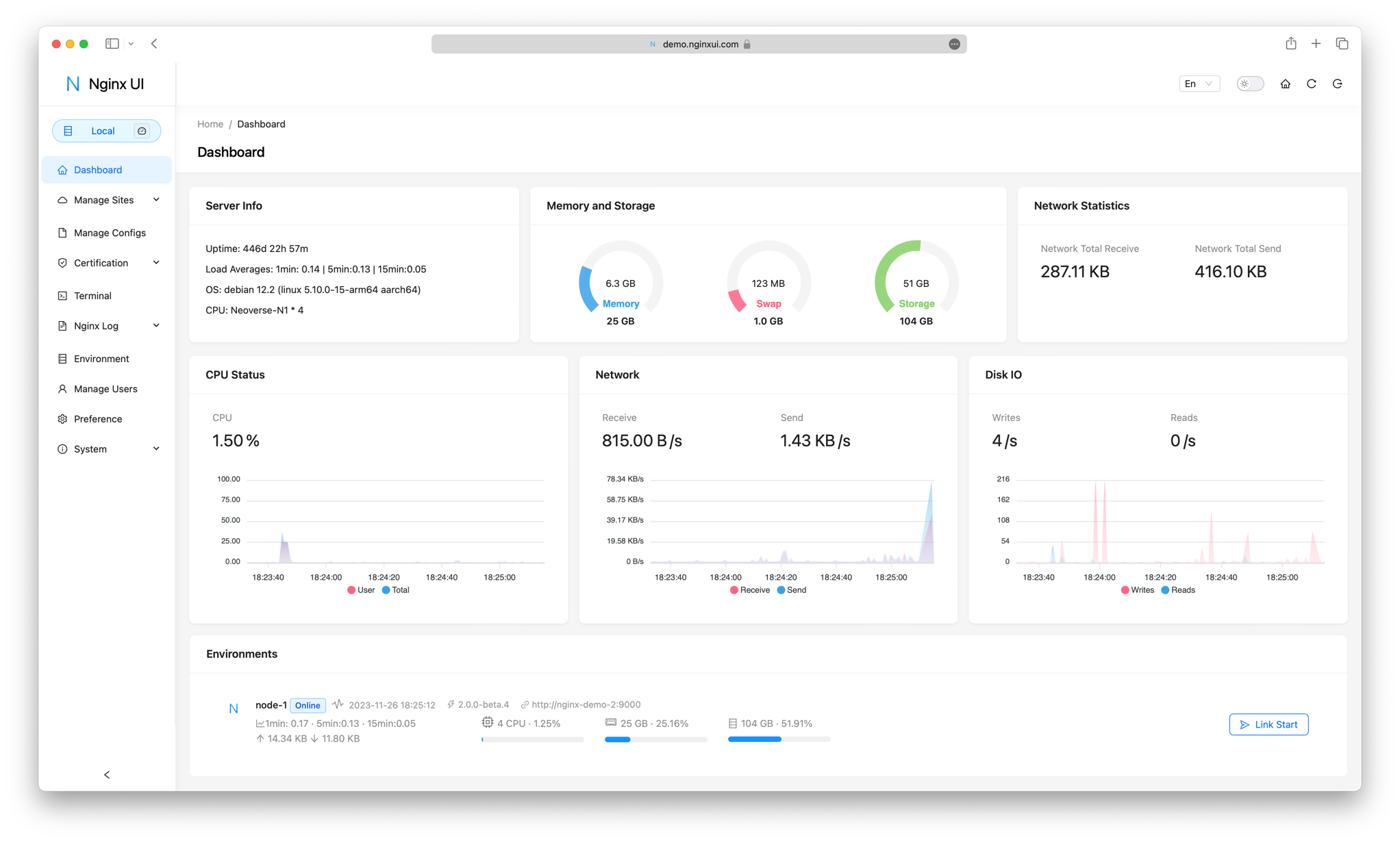Viewport: 1400px width, 842px height.
Task: Click Safari sidebar toggle icon
Action: point(112,44)
